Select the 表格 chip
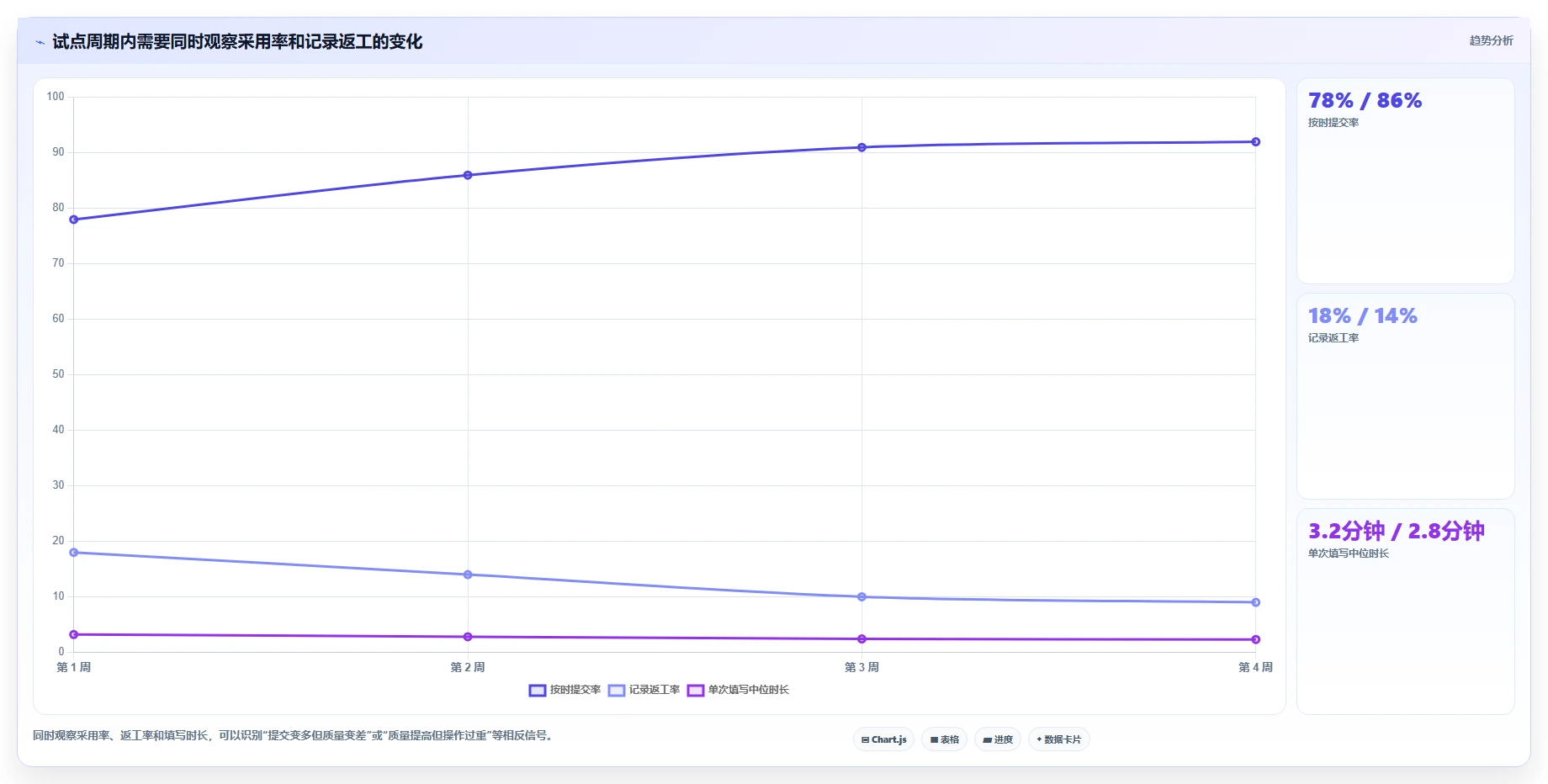 click(x=944, y=739)
